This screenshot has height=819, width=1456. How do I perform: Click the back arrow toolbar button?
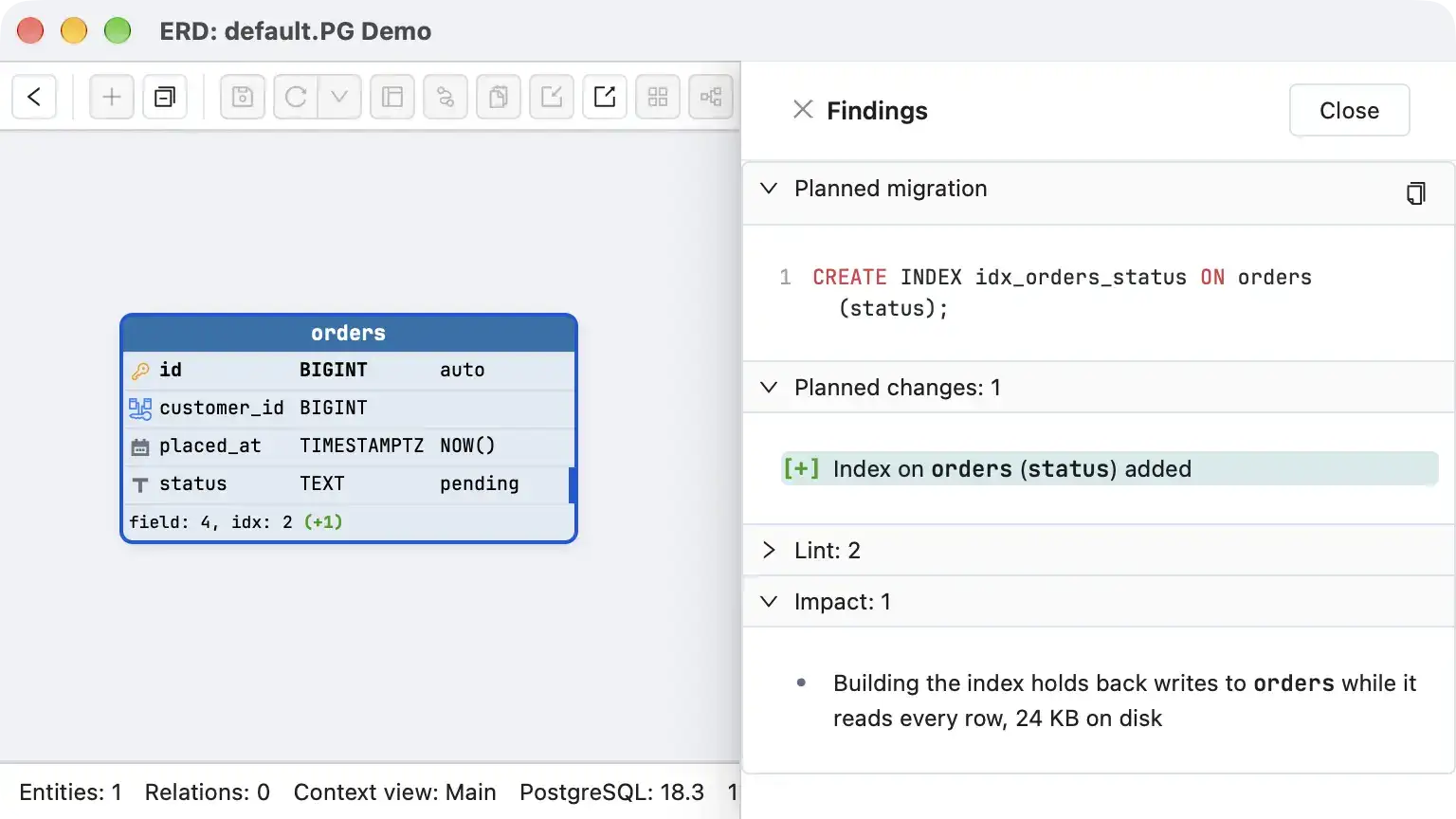click(x=34, y=97)
